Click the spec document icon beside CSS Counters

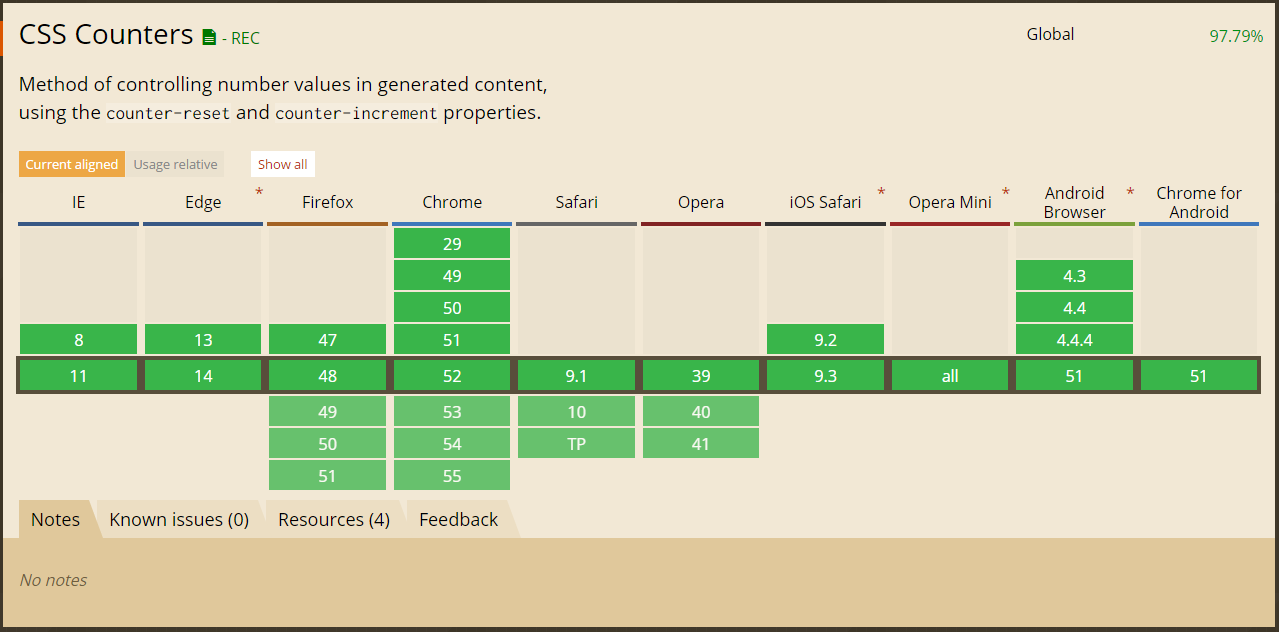pyautogui.click(x=209, y=38)
